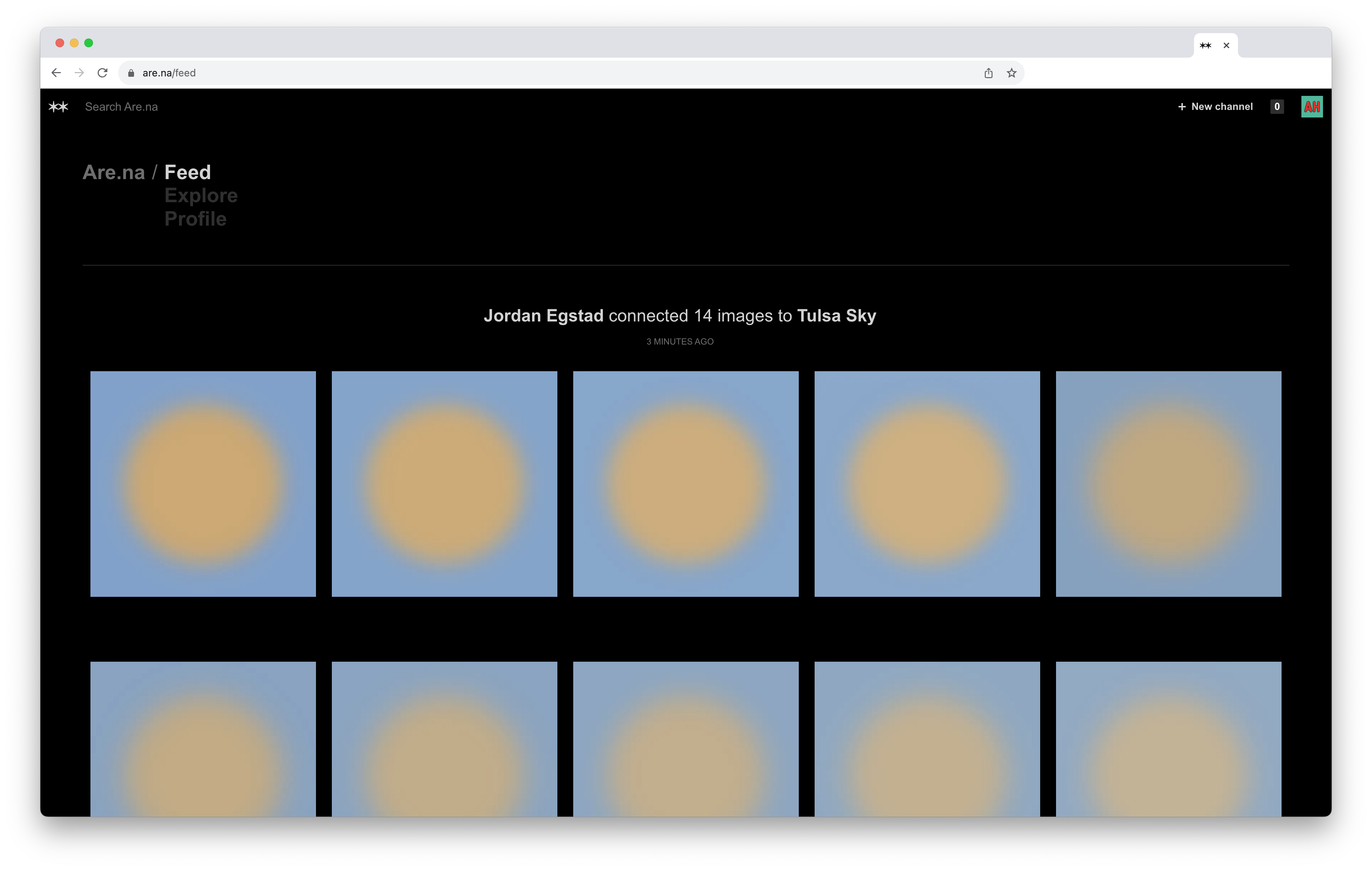Click the browser forward arrow
The image size is (1372, 870).
79,73
